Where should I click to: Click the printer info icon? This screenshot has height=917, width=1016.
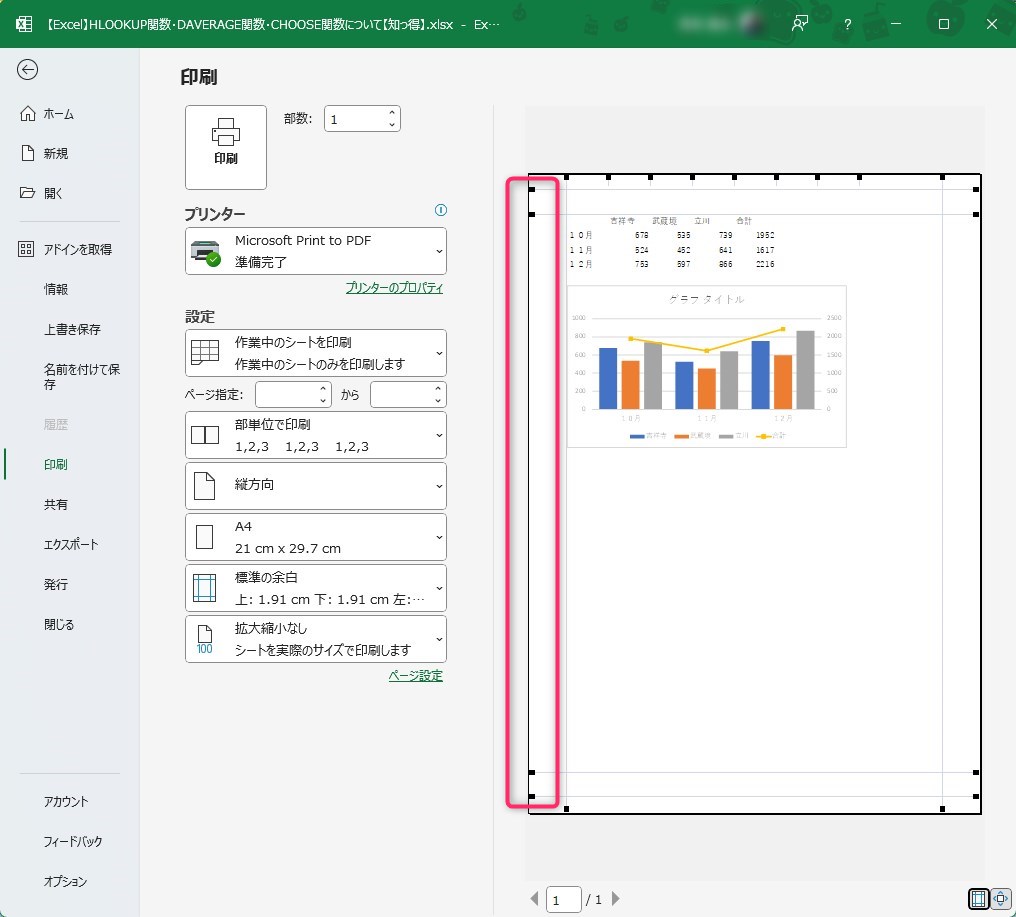pyautogui.click(x=441, y=210)
